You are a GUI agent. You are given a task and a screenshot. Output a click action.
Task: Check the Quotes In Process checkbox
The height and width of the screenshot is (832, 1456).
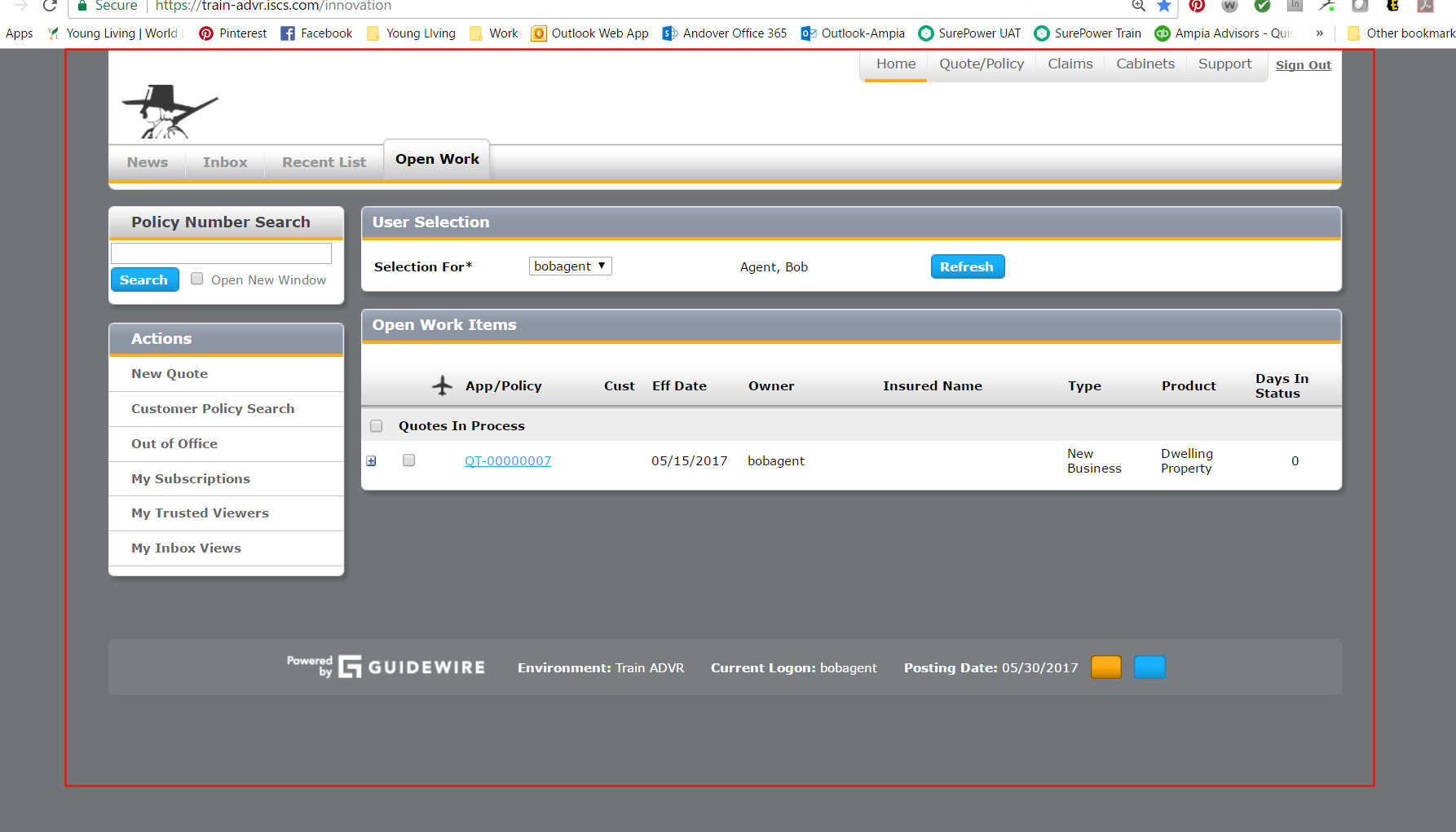pos(377,426)
